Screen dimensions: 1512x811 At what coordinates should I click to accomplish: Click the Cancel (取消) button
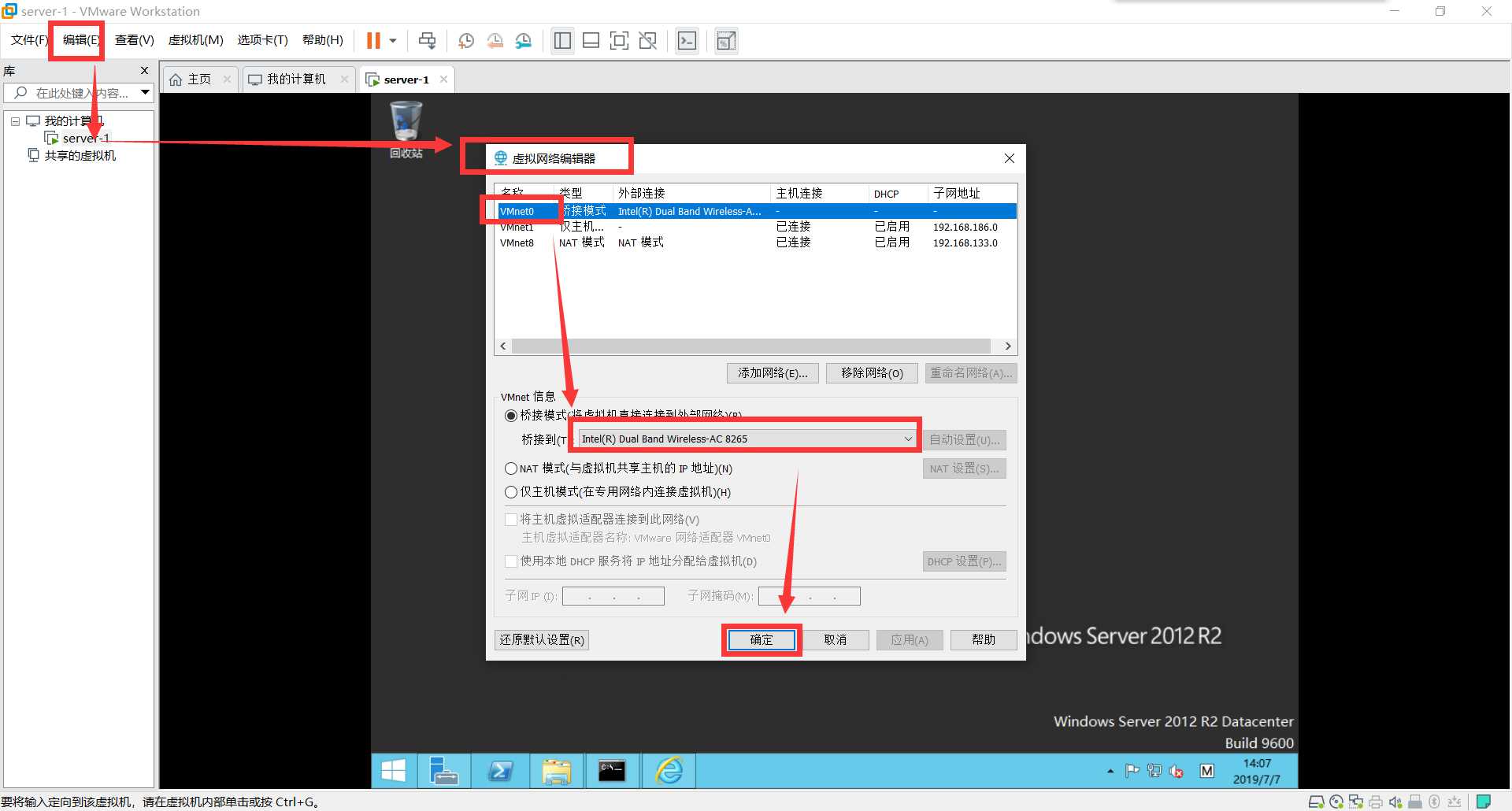point(836,640)
